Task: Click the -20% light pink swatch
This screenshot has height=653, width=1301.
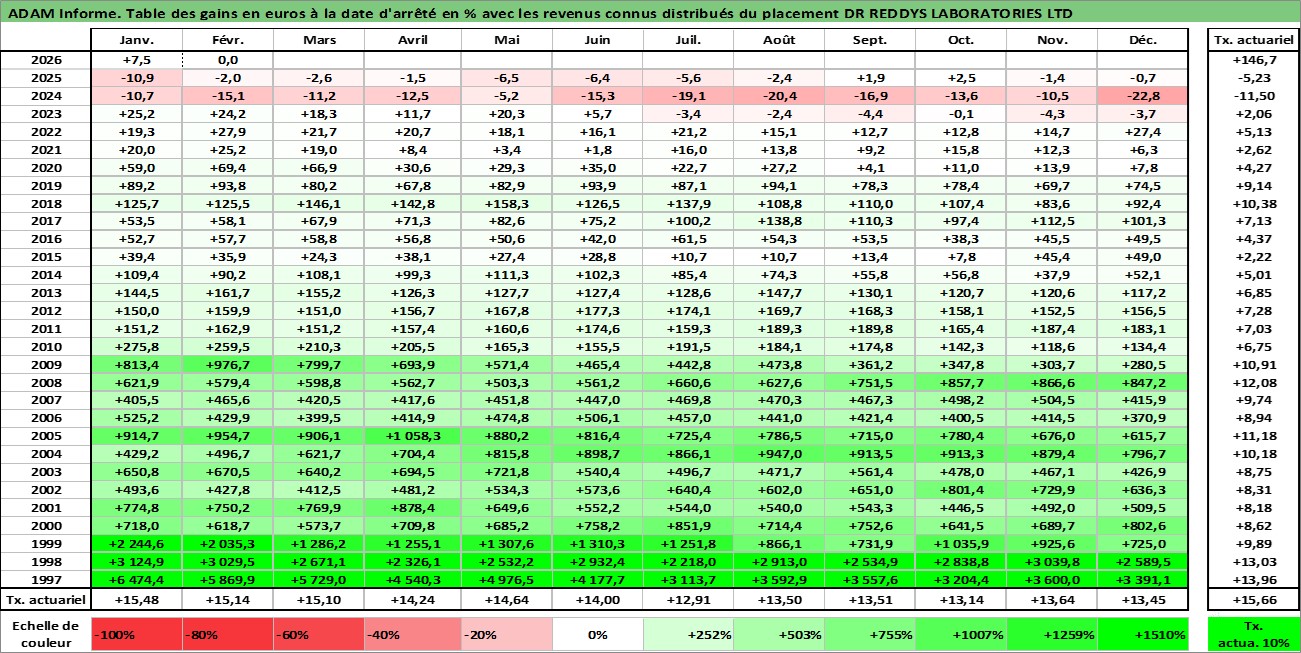Action: 507,634
